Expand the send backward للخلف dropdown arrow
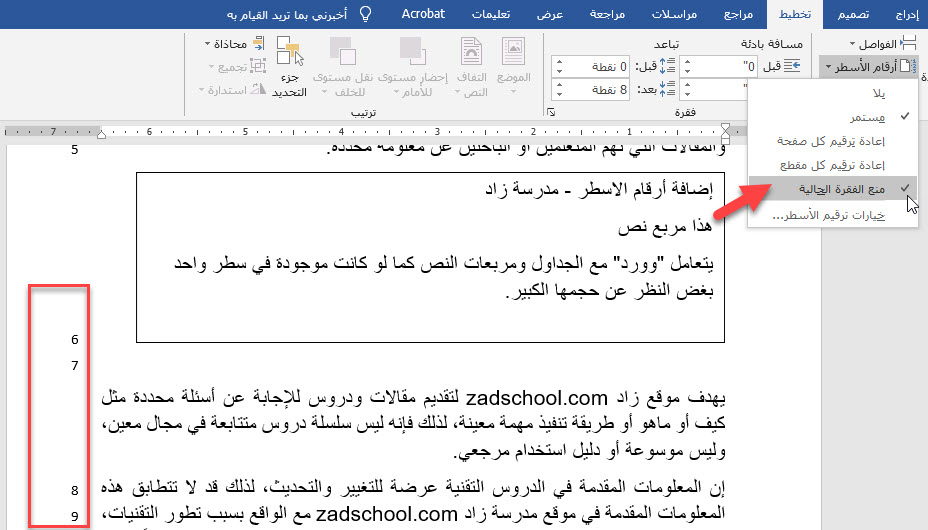Image resolution: width=928 pixels, height=530 pixels. (324, 92)
